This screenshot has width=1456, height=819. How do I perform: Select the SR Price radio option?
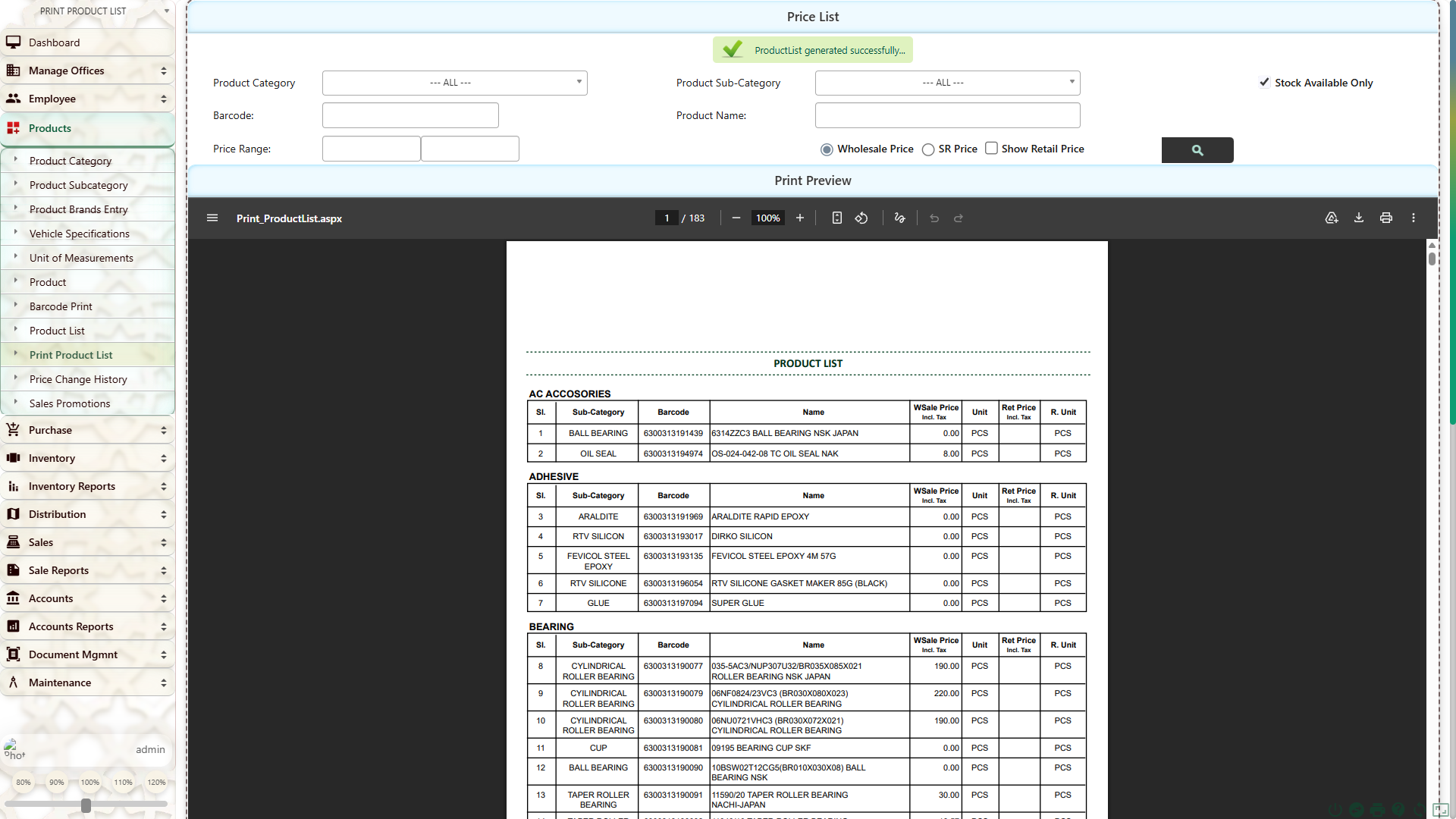click(x=928, y=149)
